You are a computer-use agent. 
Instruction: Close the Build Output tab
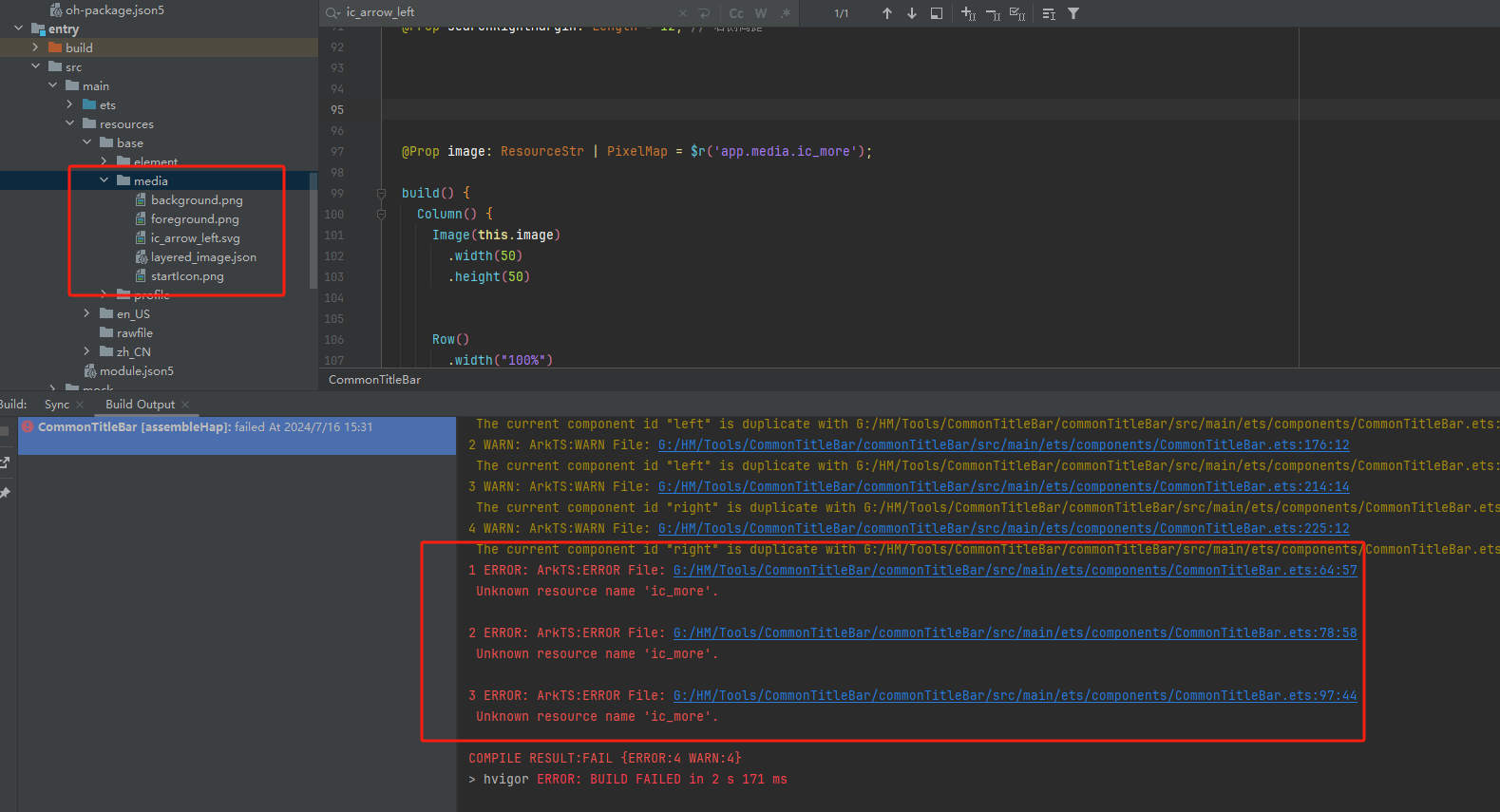(185, 405)
